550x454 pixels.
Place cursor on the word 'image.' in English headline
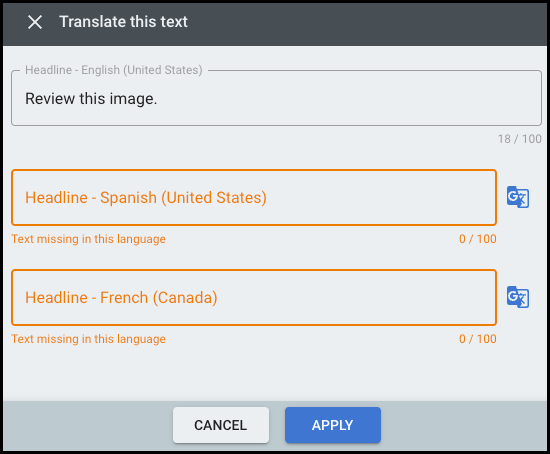click(133, 99)
